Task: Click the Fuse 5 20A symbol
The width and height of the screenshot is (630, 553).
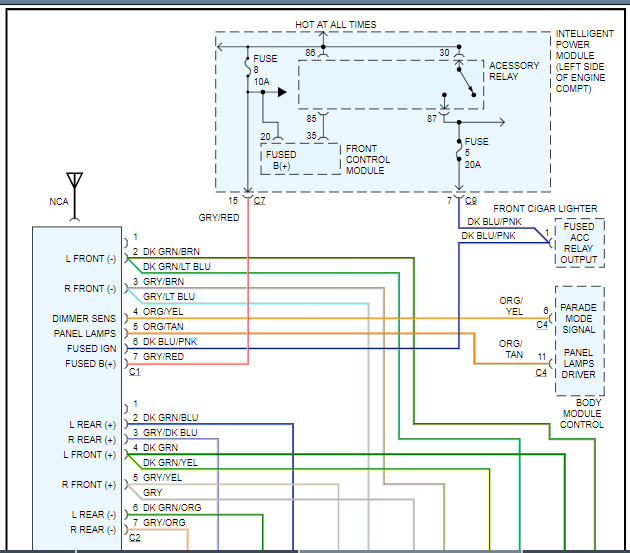Action: [x=459, y=148]
